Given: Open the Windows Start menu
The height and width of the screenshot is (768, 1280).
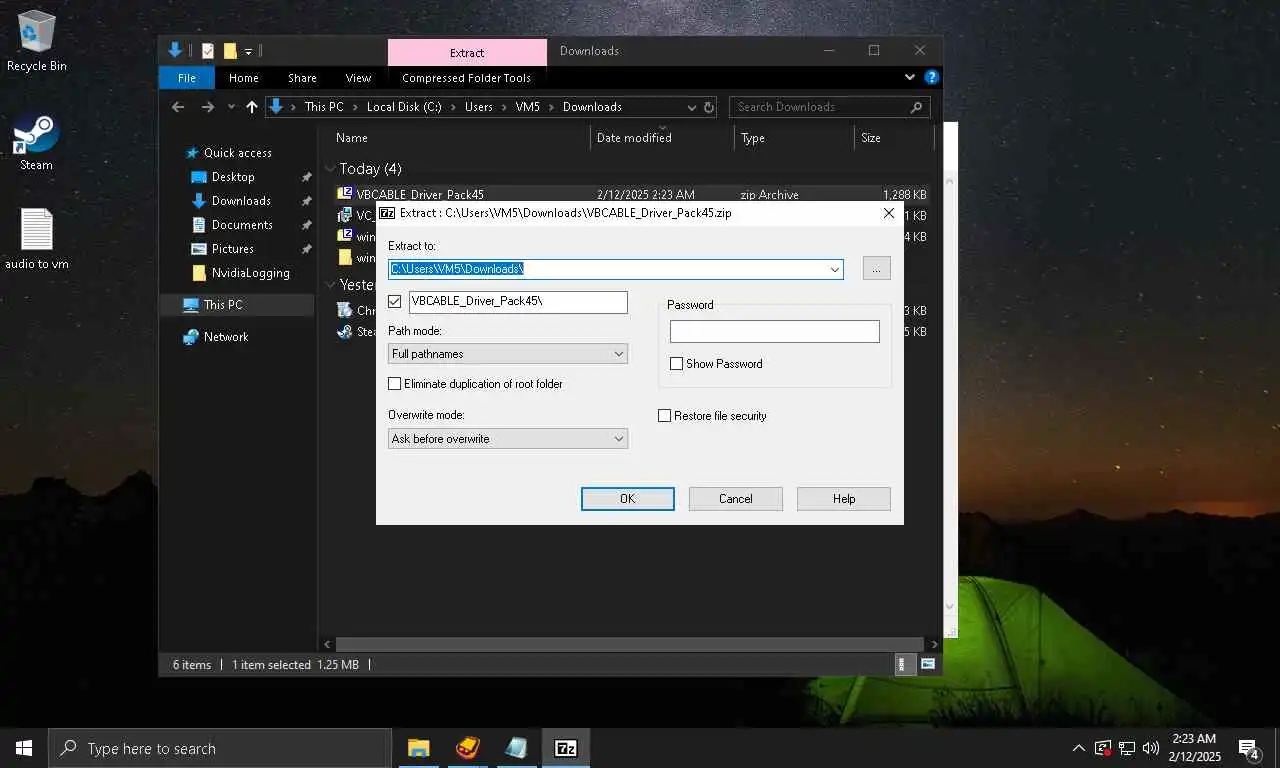Looking at the screenshot, I should click(24, 748).
